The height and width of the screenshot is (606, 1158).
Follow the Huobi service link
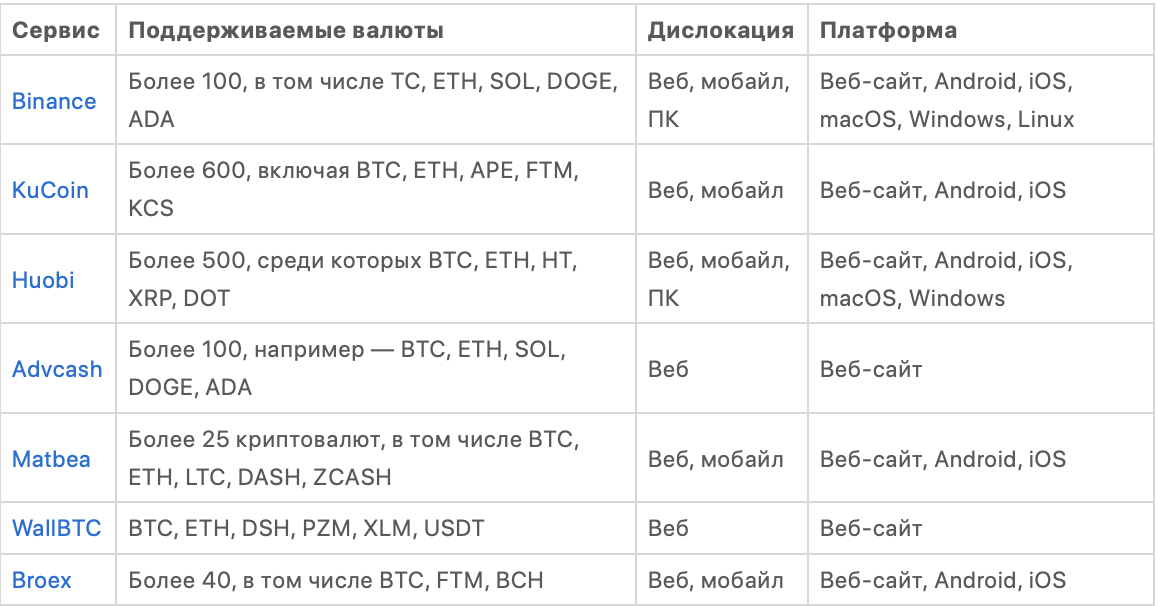point(43,280)
